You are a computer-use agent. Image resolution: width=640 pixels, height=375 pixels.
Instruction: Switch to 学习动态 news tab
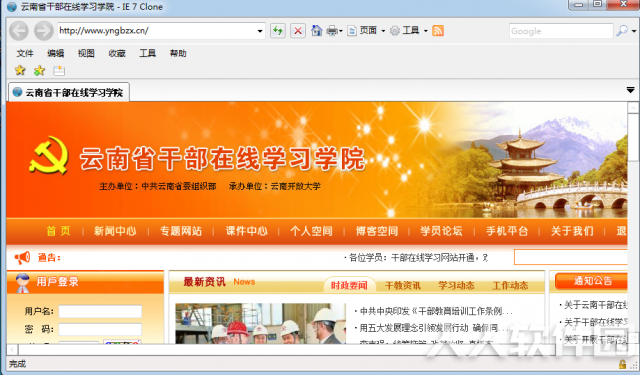tap(456, 285)
